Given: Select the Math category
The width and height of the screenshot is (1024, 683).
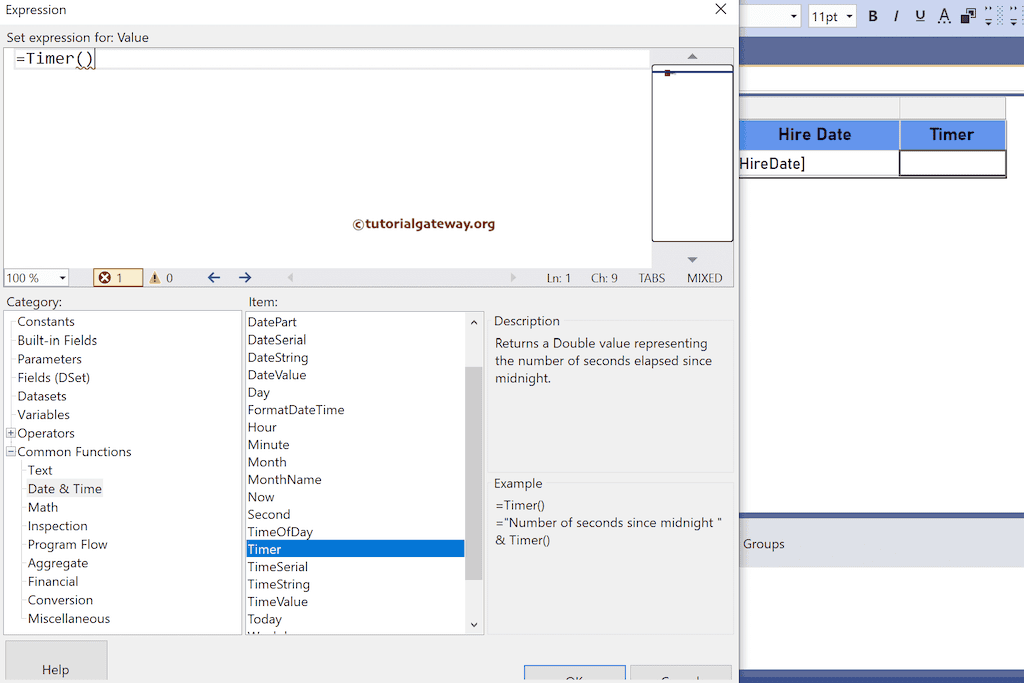Looking at the screenshot, I should point(42,507).
